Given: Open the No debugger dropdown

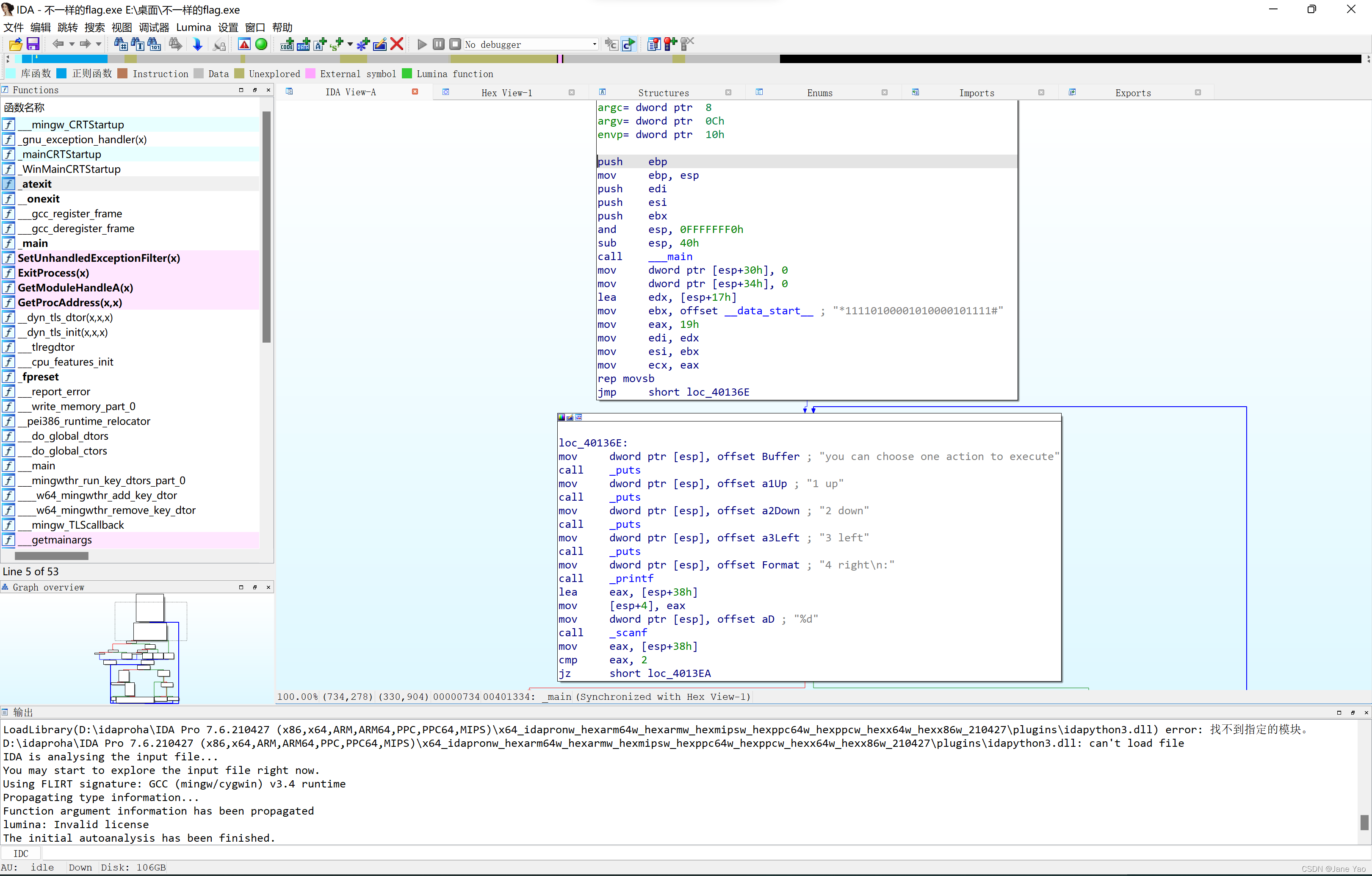Looking at the screenshot, I should pos(594,44).
